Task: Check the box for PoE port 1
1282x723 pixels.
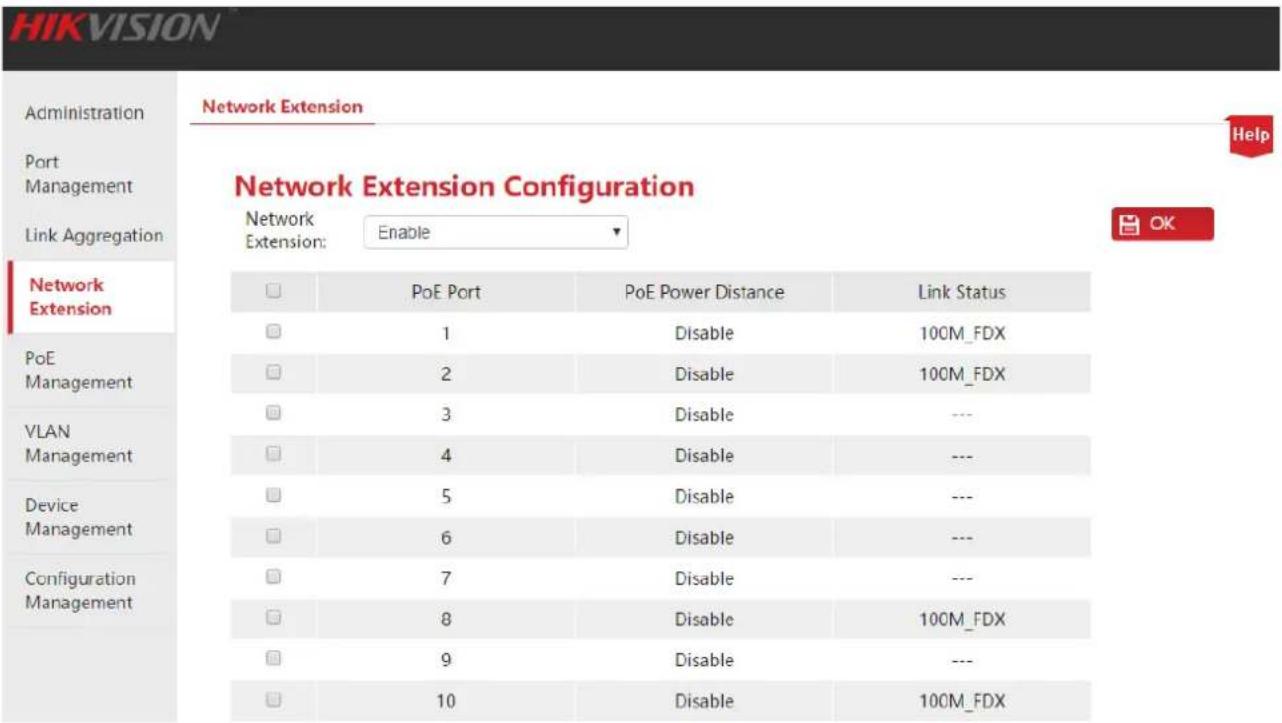Action: tap(273, 332)
